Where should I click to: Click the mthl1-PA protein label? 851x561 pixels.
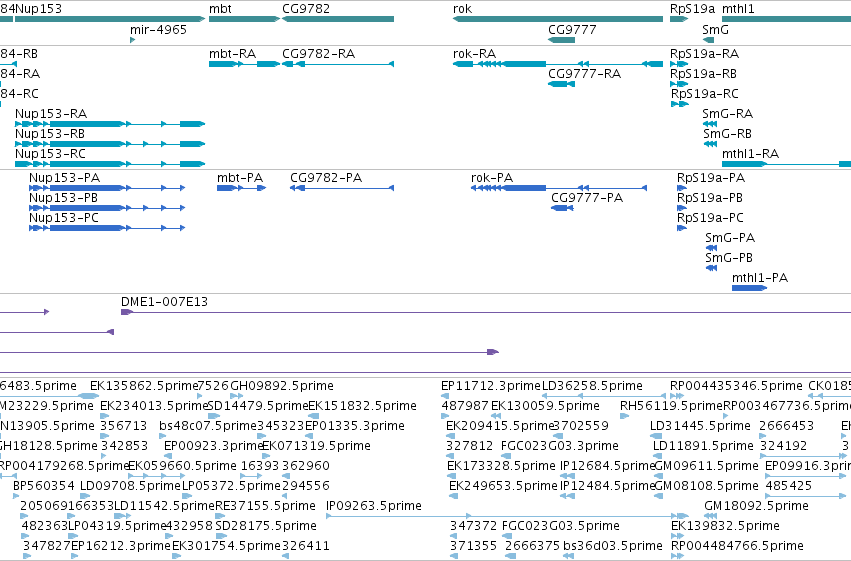click(x=760, y=278)
